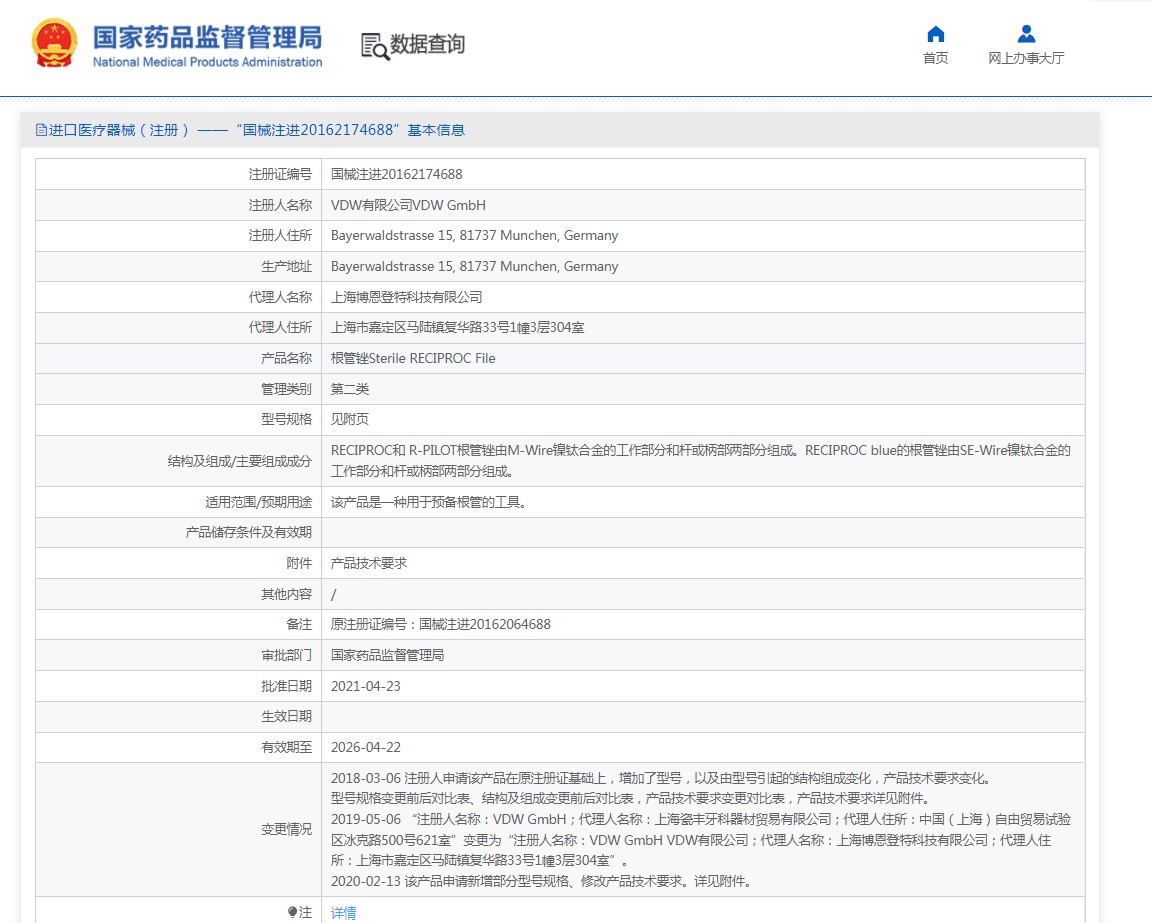Viewport: 1152px width, 923px height.
Task: Click the document icon beside 进口医疗器械 title
Action: click(x=41, y=130)
